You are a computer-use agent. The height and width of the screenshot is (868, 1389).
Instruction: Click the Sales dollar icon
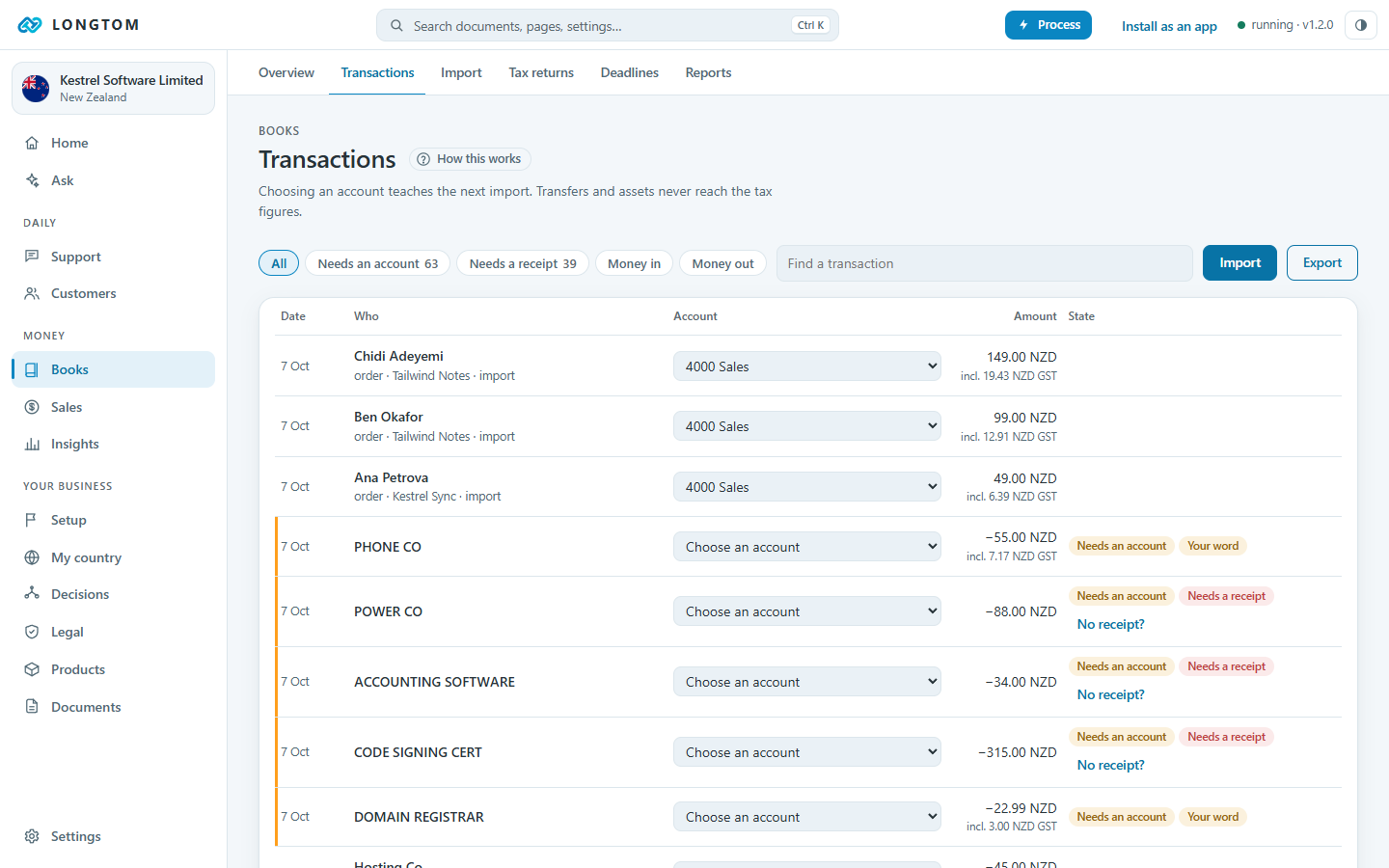pyautogui.click(x=32, y=407)
